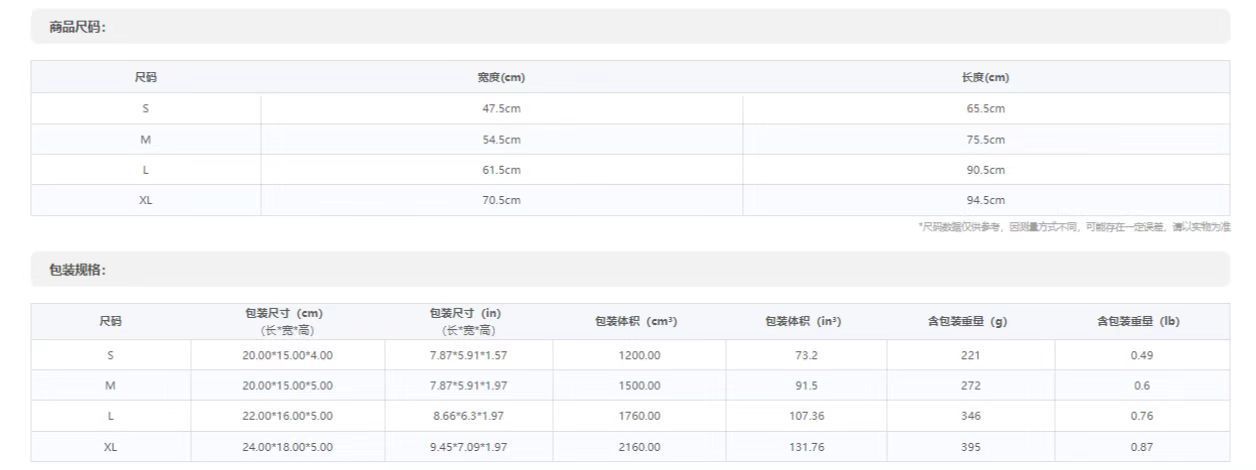Click size M in the packaging table

click(x=110, y=385)
